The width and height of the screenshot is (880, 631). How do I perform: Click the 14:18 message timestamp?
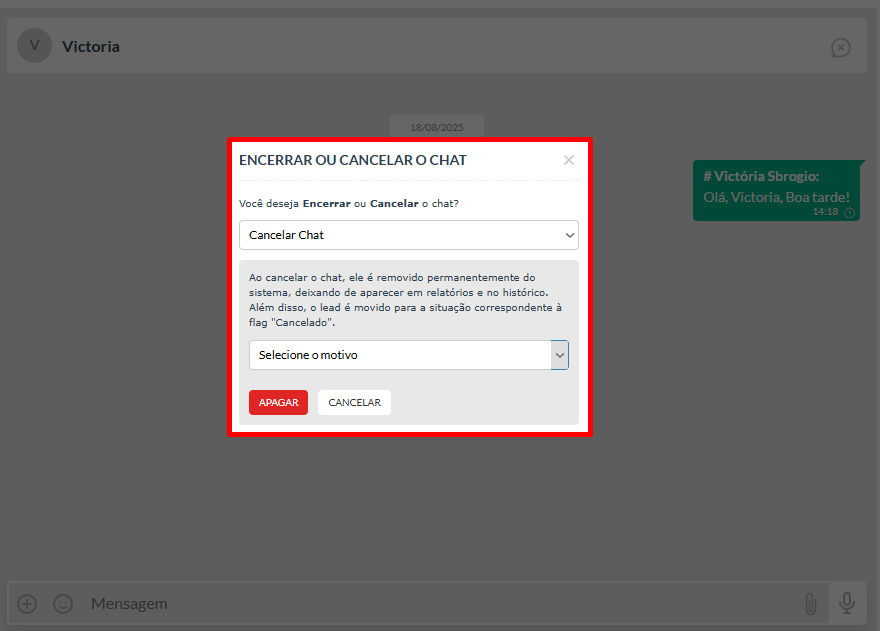coord(825,212)
